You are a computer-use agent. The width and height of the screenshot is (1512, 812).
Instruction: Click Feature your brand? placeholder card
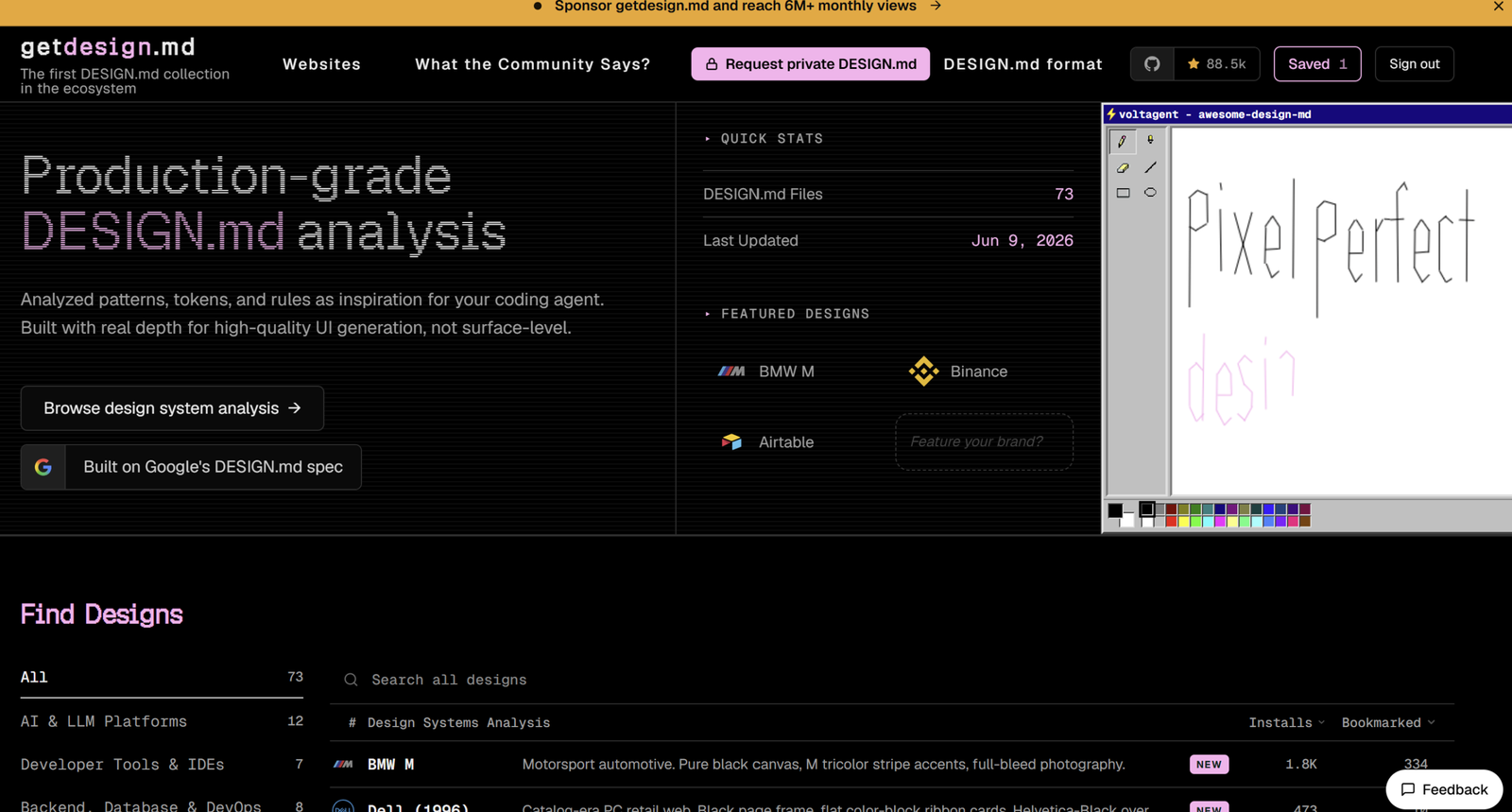coord(984,441)
